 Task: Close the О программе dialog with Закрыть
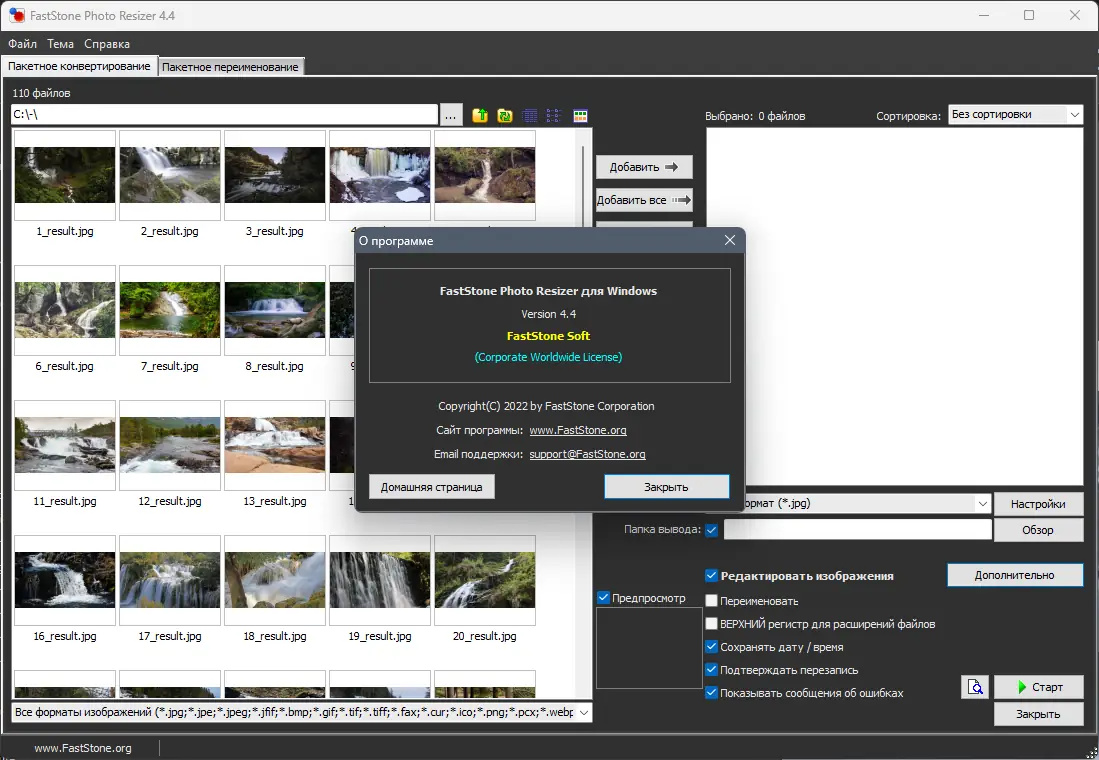tap(666, 486)
